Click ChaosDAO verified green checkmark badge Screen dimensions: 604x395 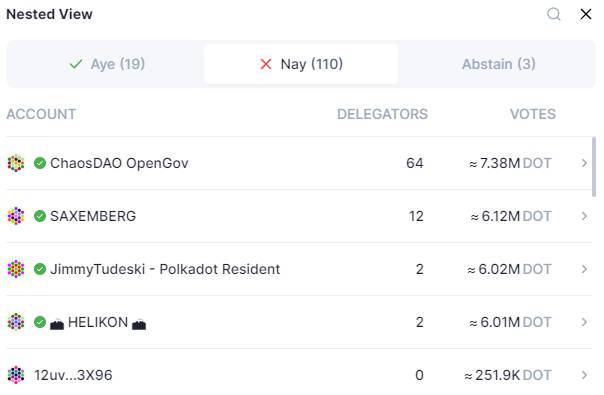coord(40,163)
